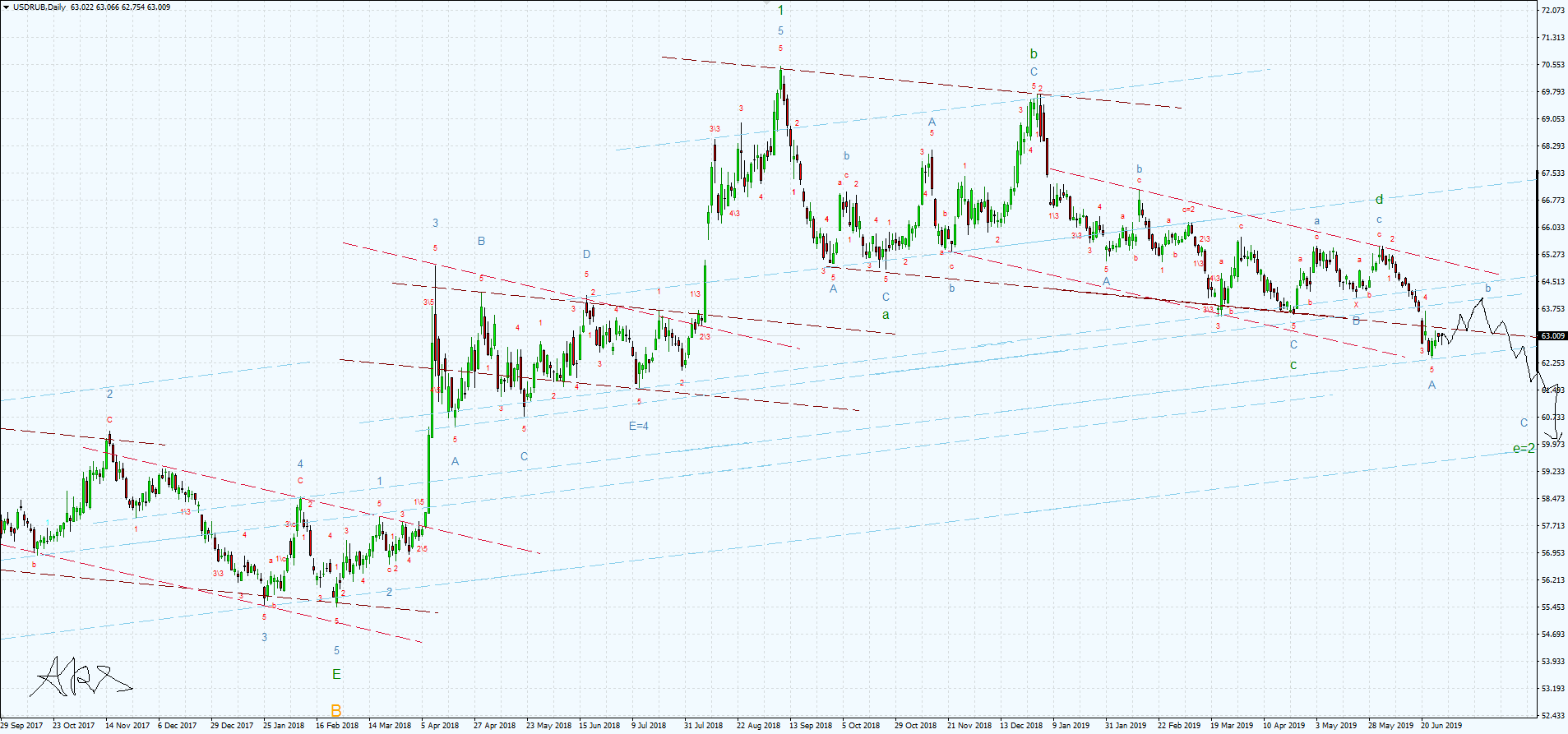Viewport: 1568px width, 734px height.
Task: Click the 62.253 price axis label
Action: coord(1552,363)
